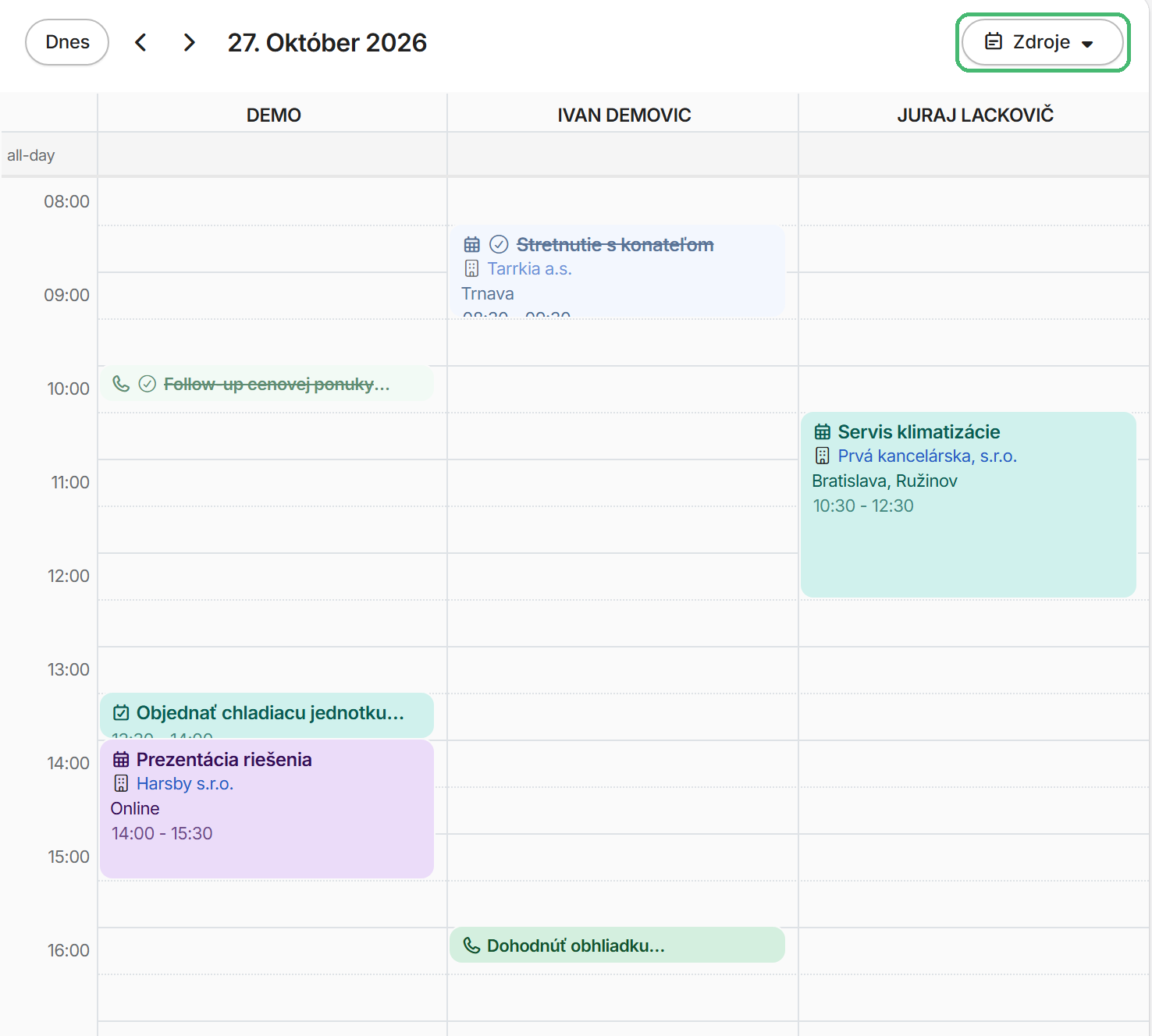This screenshot has width=1152, height=1036.
Task: Click the calendar icon in Zdroje button
Action: coord(994,41)
